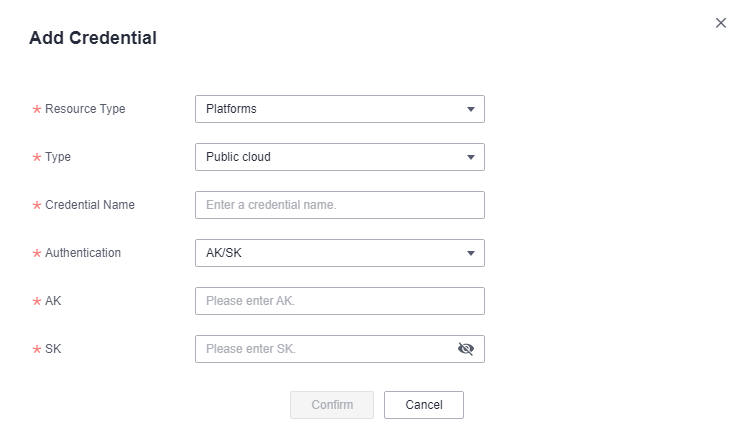Select the Public cloud value text

point(238,157)
